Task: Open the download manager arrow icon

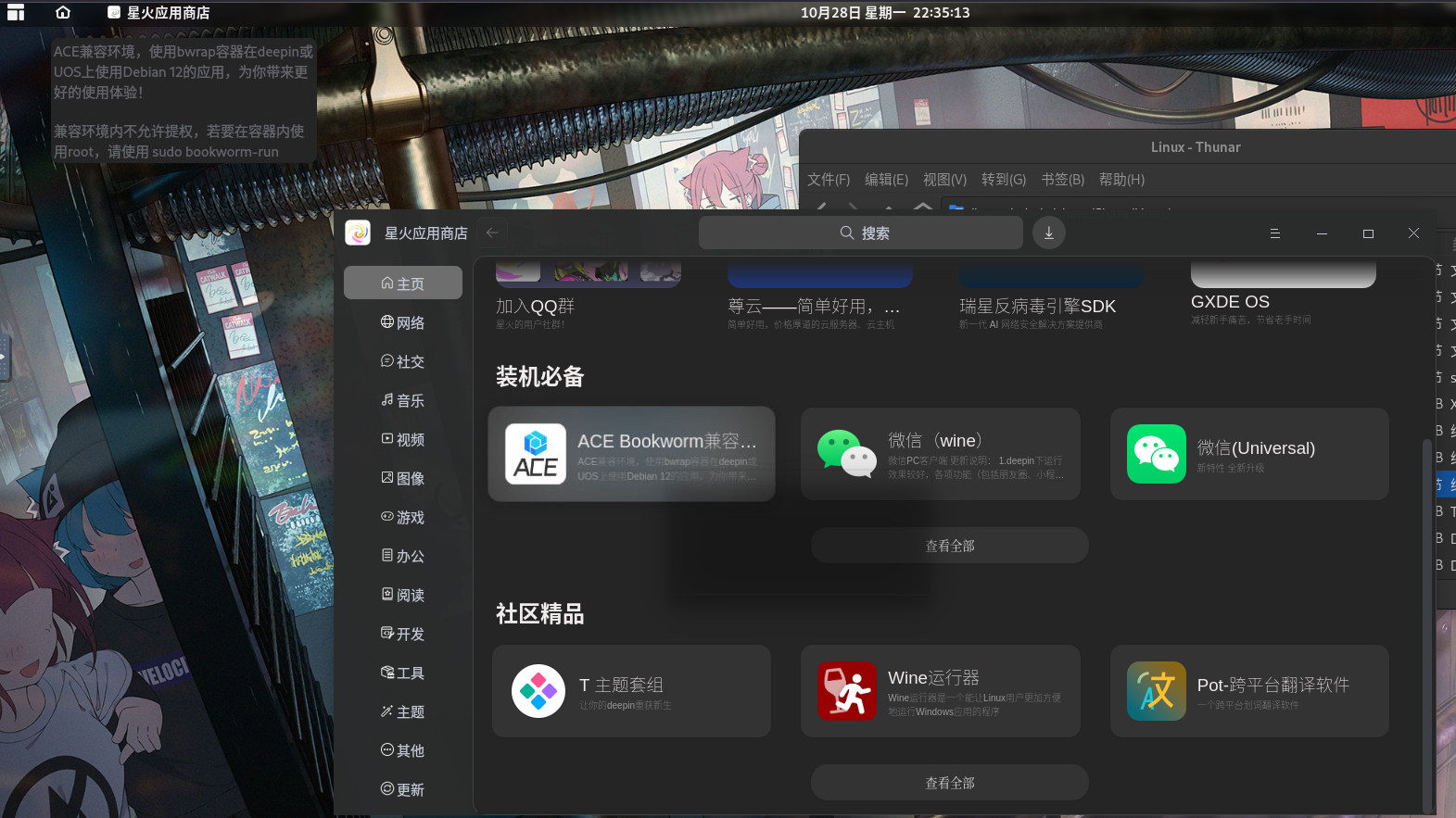Action: (x=1049, y=233)
